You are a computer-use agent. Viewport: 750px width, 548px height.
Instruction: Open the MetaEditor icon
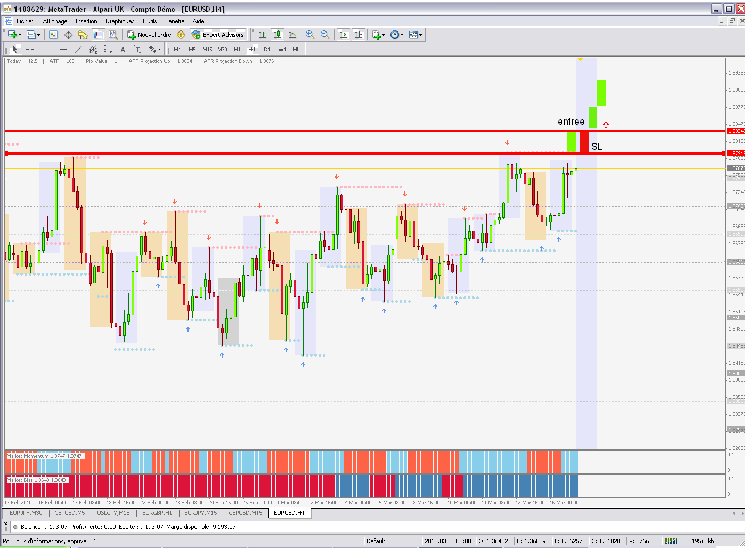pos(181,34)
